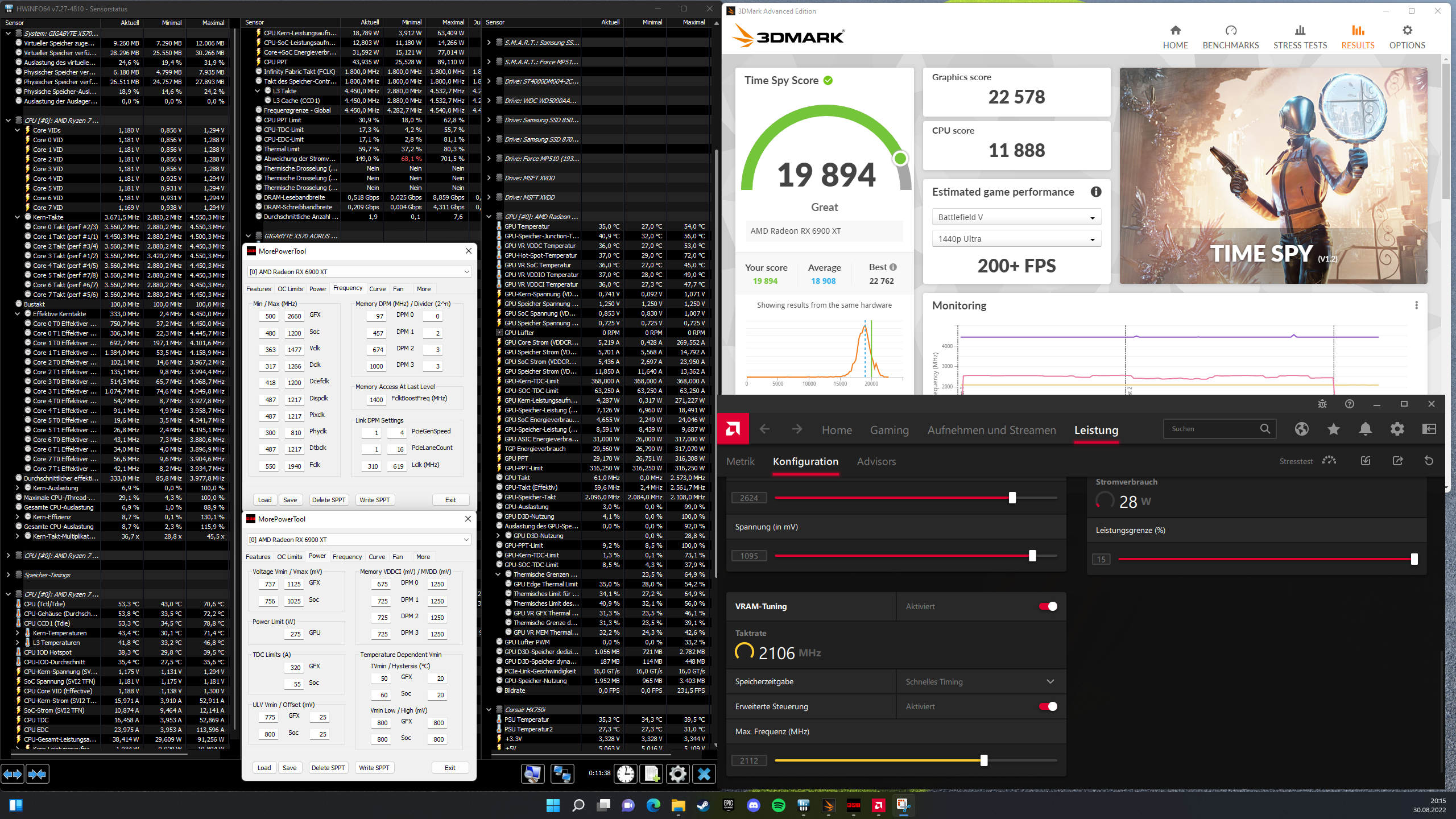The width and height of the screenshot is (1456, 819).
Task: Open 3DMark Stress Tests section
Action: pyautogui.click(x=1300, y=38)
